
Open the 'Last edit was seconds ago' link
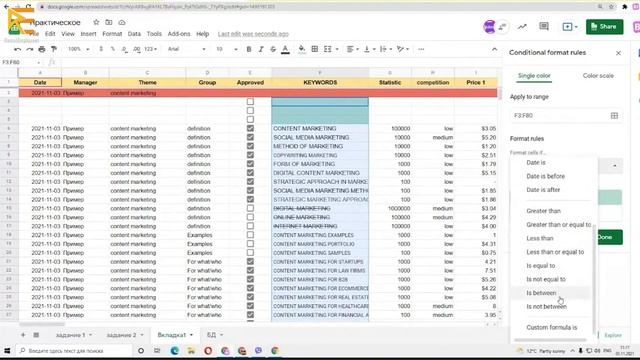coord(253,34)
